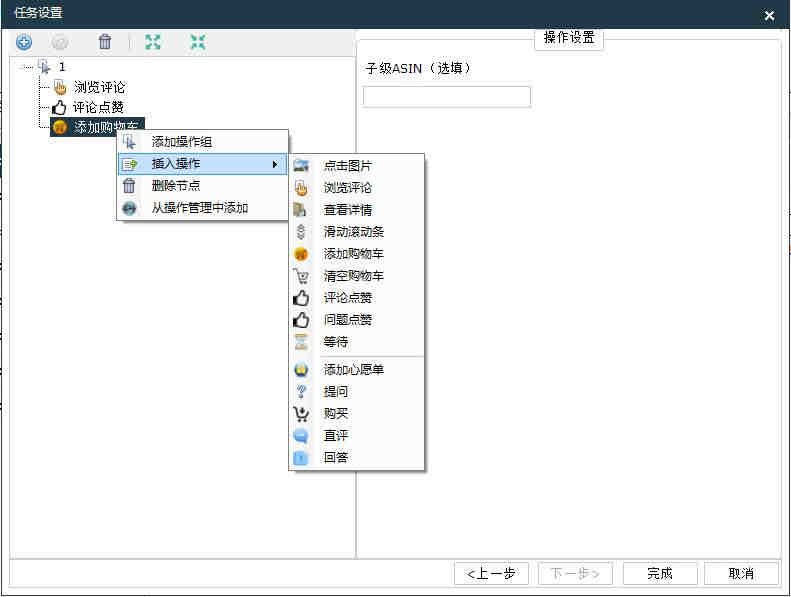Insert the 购买 operation
Viewport: 791px width, 597px height.
click(x=356, y=414)
